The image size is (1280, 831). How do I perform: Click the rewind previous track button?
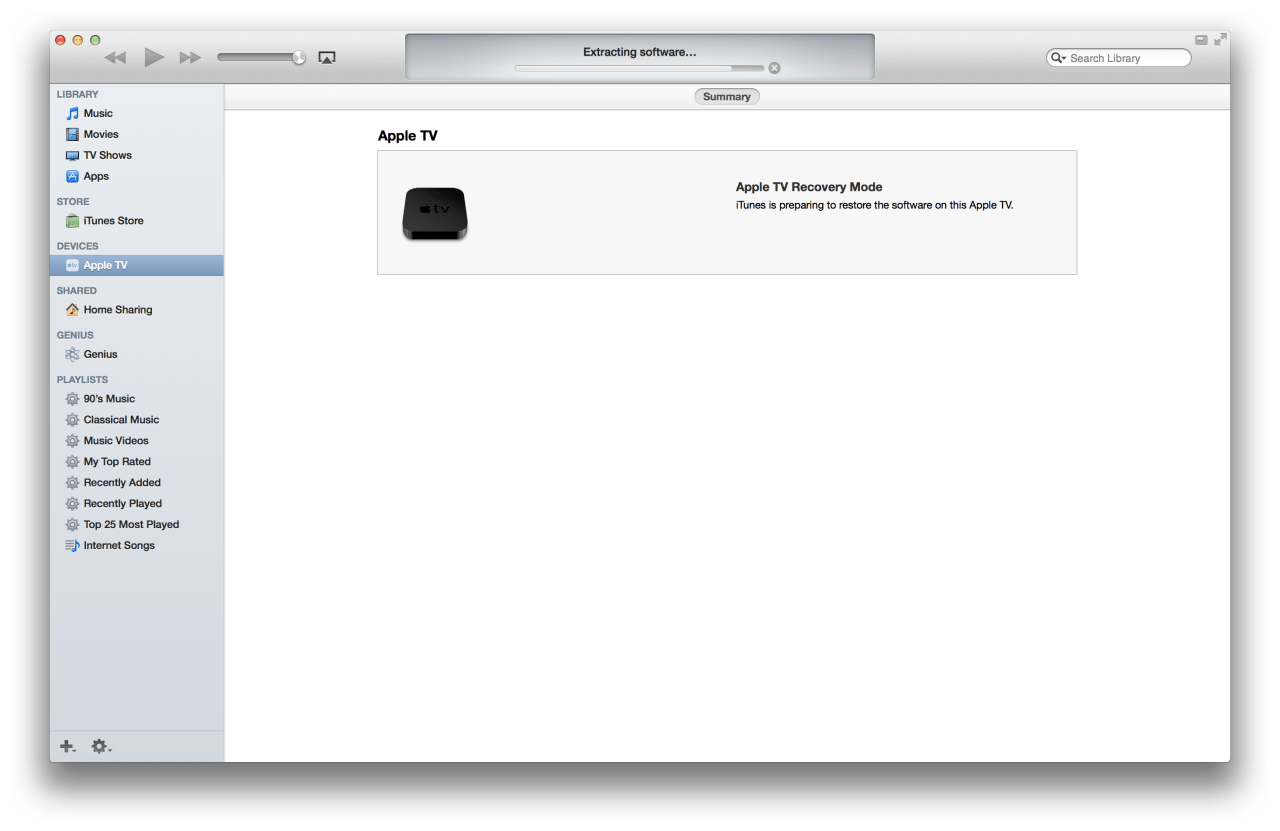coord(116,58)
